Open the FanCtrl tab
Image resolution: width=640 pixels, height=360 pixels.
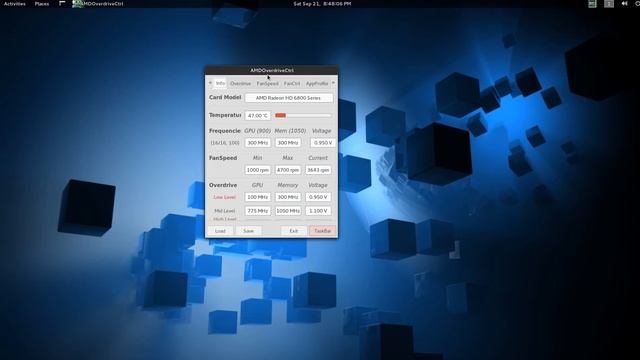click(x=292, y=83)
